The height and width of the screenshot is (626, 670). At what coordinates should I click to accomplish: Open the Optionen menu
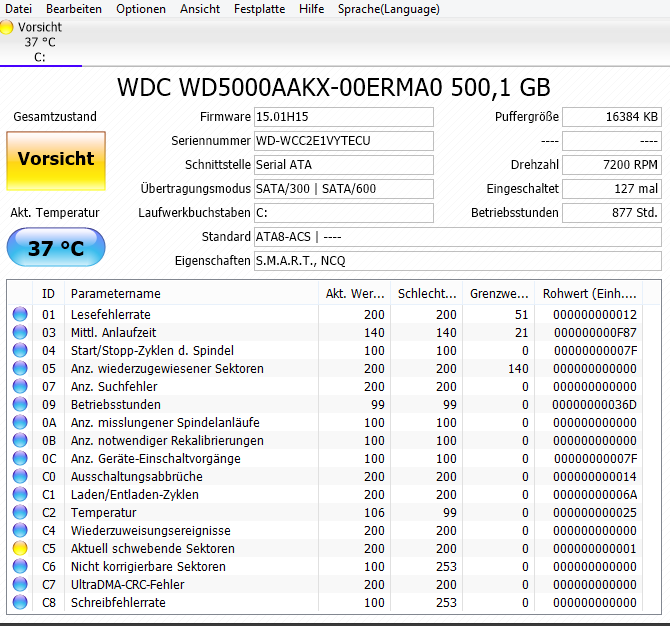click(141, 9)
